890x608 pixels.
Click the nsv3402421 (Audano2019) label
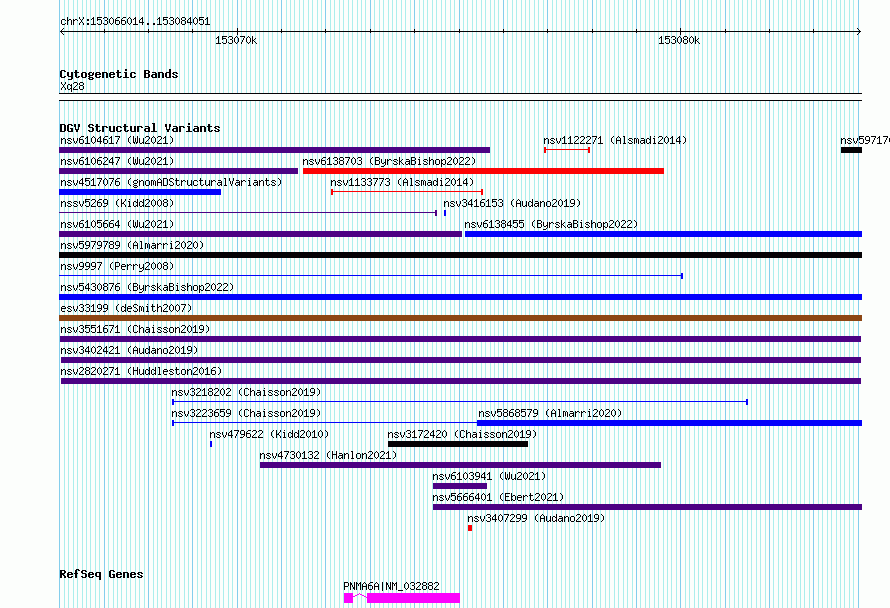pos(129,350)
